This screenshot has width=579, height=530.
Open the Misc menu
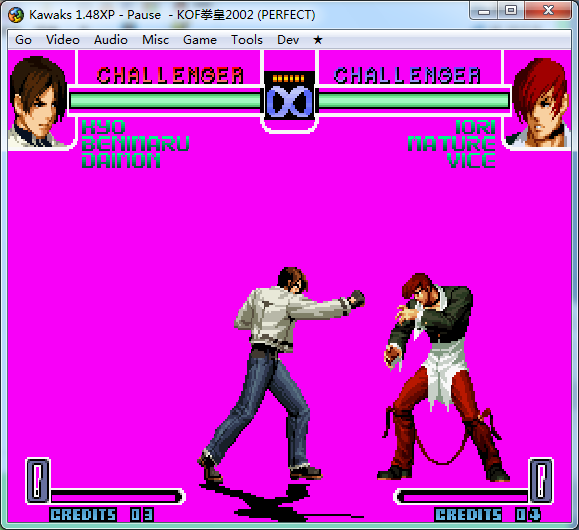click(155, 40)
